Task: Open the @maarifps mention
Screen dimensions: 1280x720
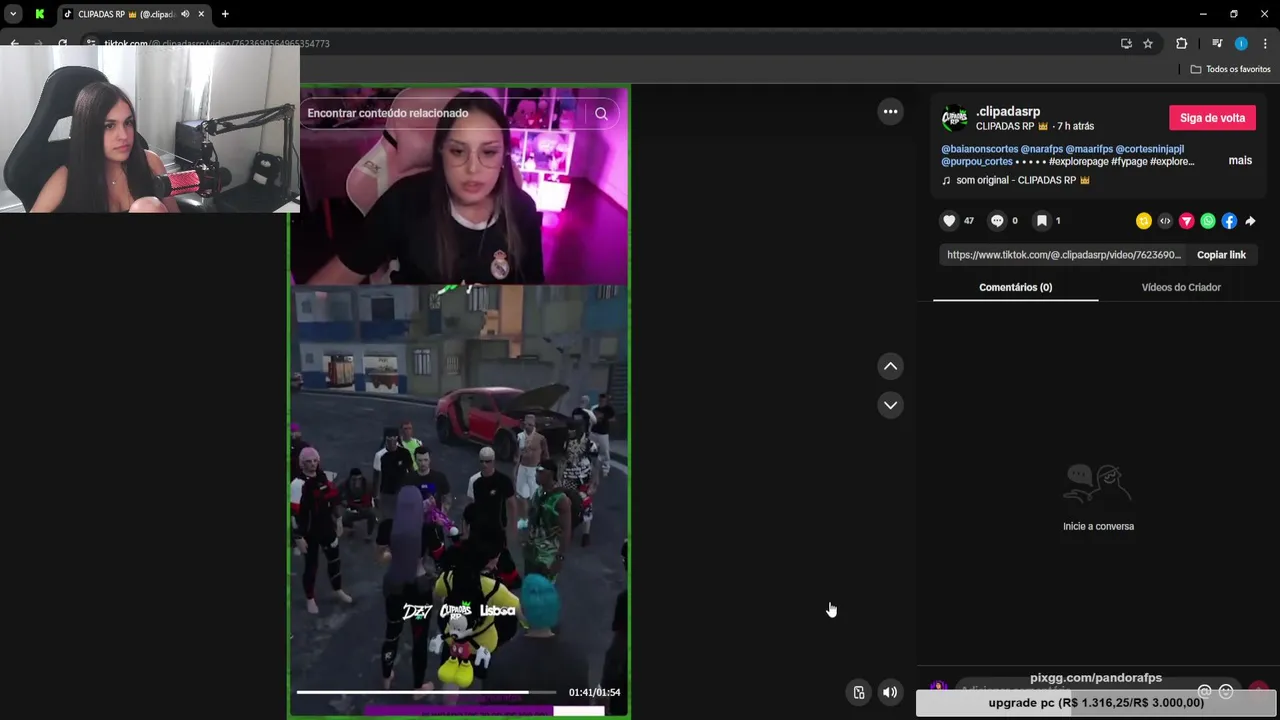Action: pyautogui.click(x=1089, y=149)
